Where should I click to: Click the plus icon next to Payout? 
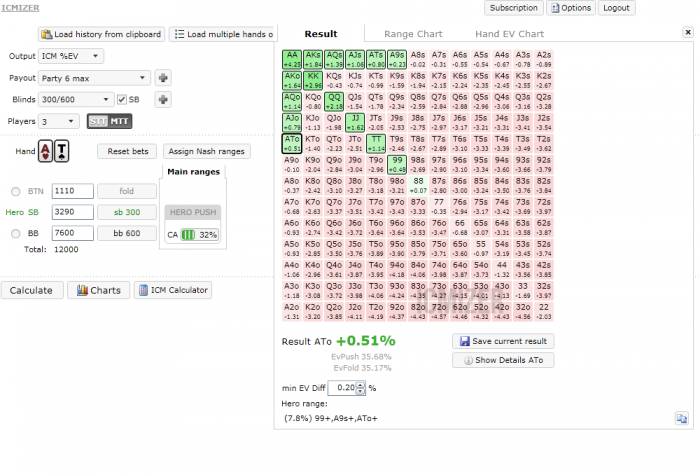(x=163, y=78)
